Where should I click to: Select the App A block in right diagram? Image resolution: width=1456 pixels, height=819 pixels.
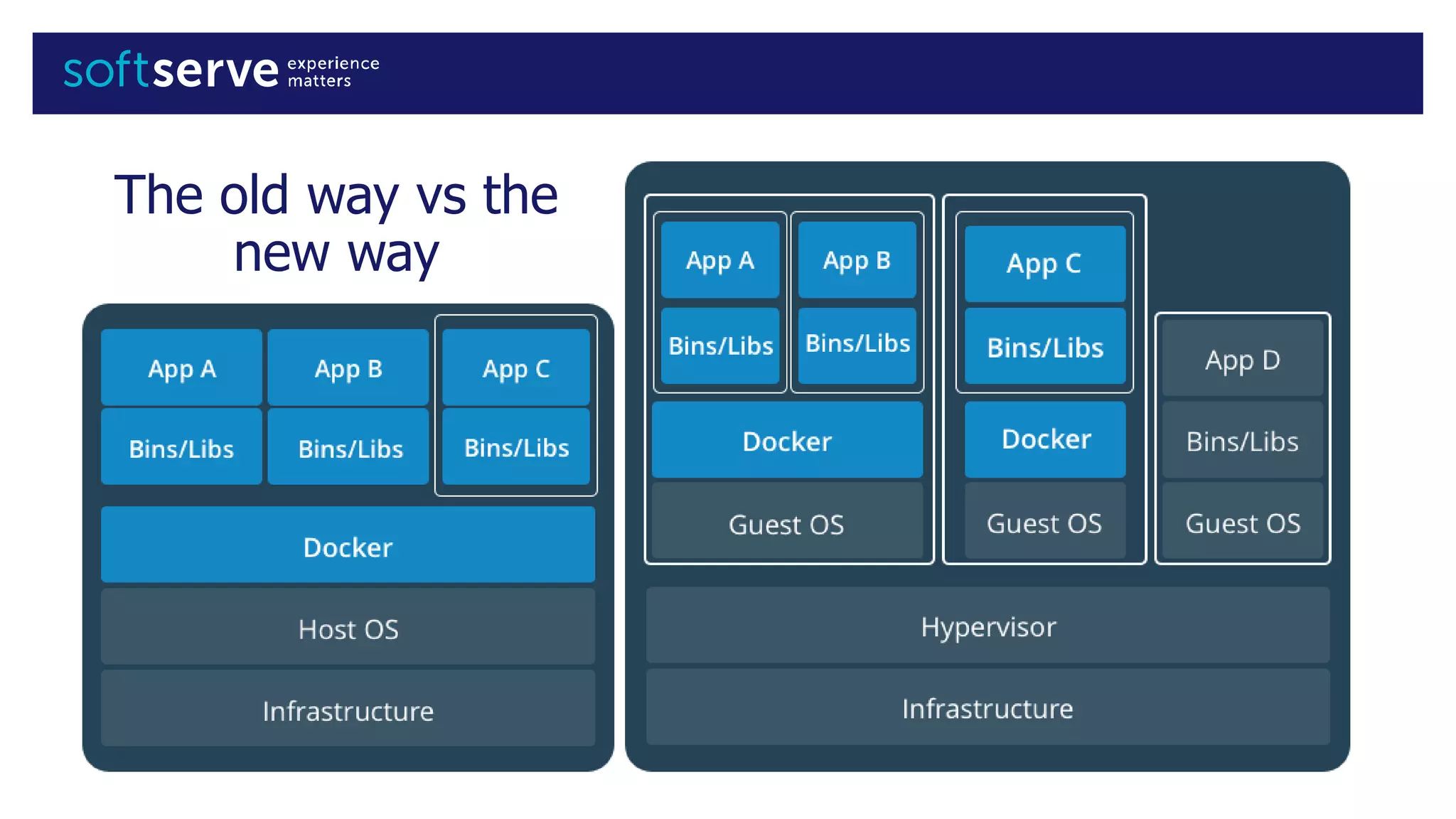719,260
